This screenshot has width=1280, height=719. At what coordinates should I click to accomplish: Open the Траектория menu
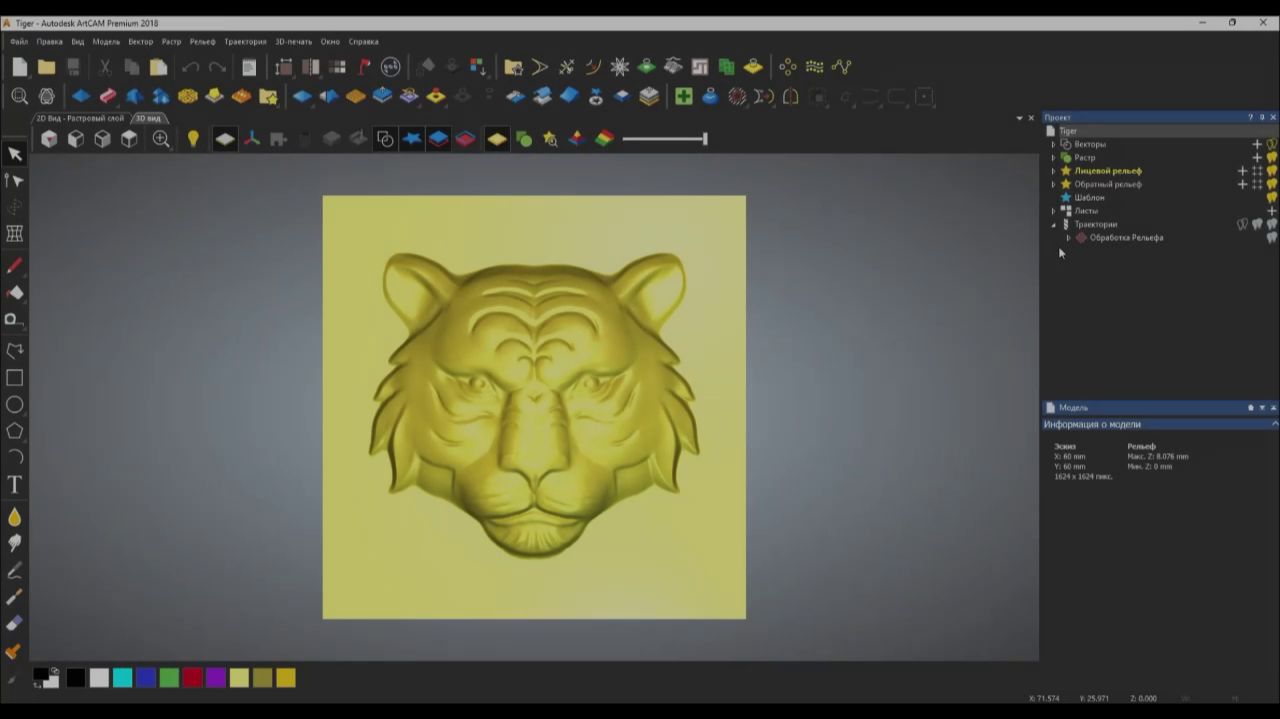pyautogui.click(x=245, y=42)
